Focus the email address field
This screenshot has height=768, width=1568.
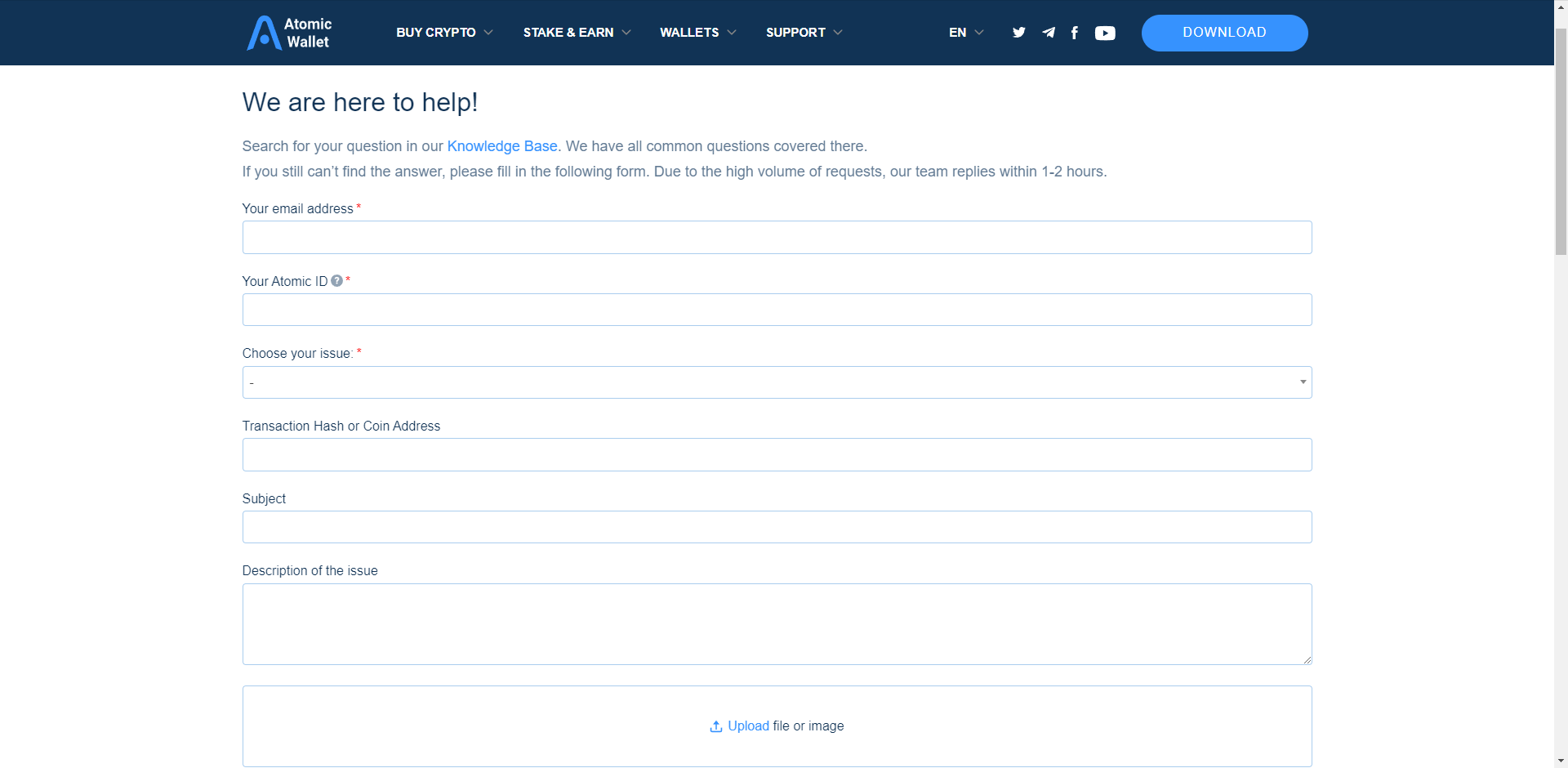pyautogui.click(x=777, y=238)
